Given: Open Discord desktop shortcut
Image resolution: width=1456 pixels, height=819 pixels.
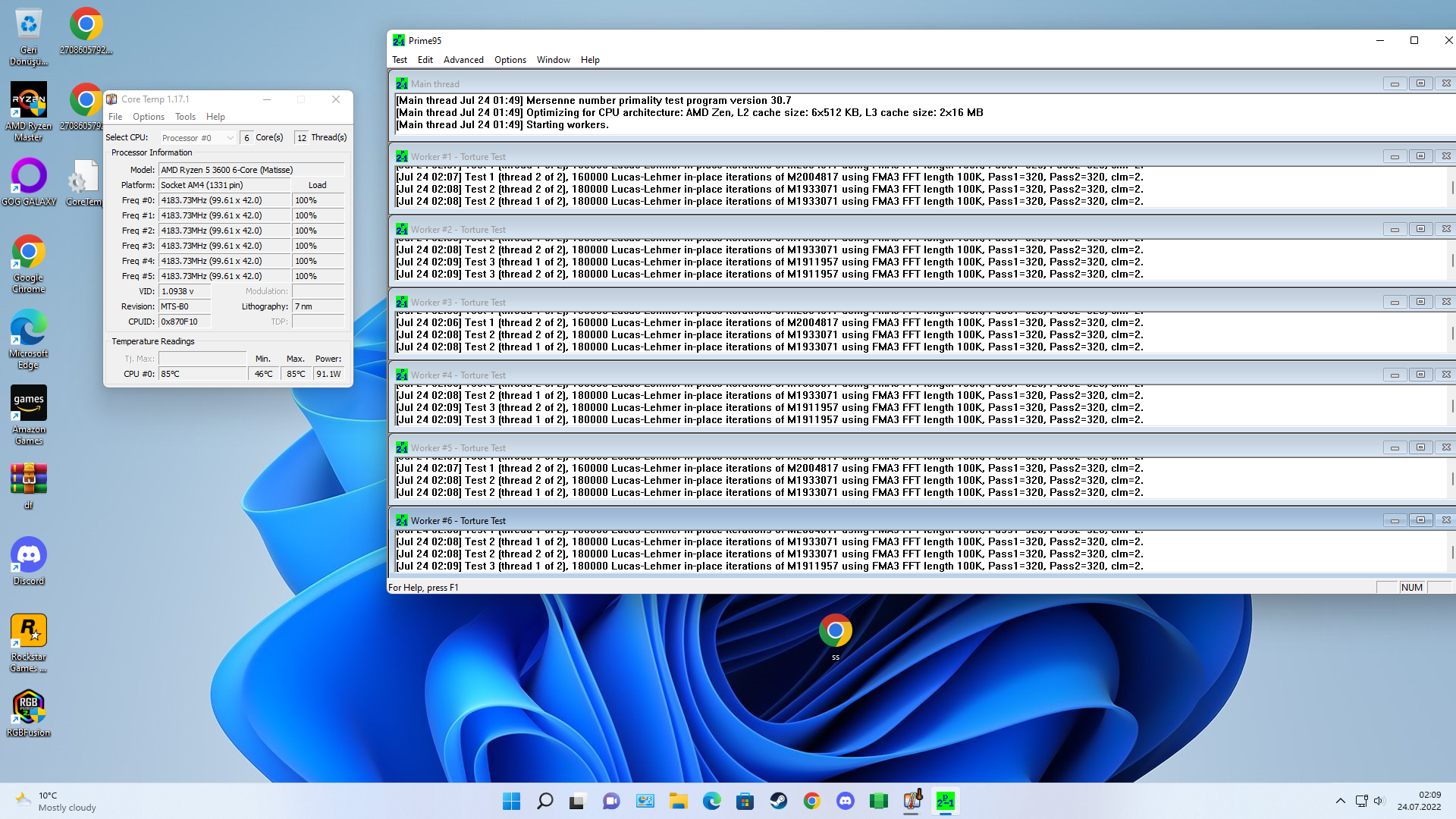Looking at the screenshot, I should [28, 561].
